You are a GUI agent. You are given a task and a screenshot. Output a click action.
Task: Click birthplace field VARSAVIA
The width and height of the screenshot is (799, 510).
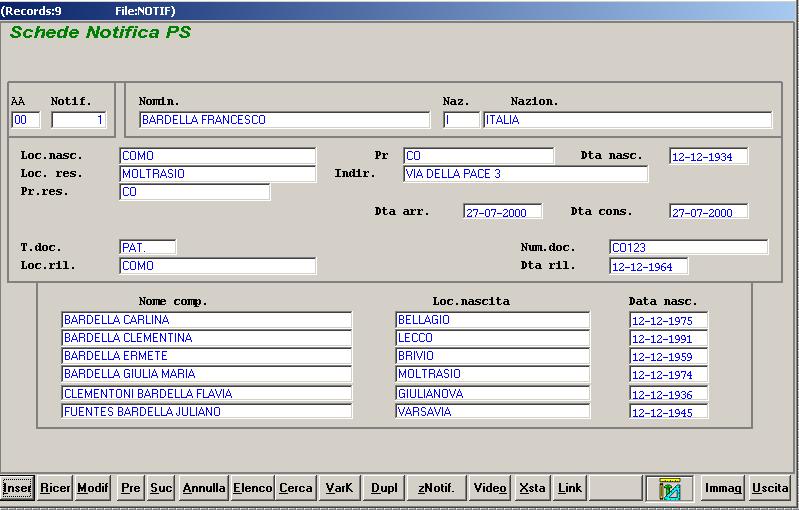click(492, 411)
